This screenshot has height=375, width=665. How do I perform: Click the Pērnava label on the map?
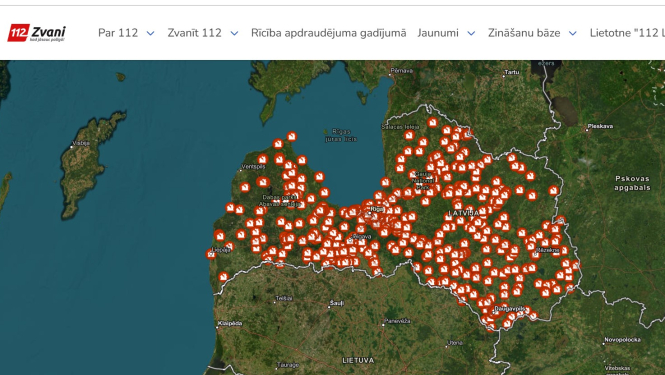pos(401,70)
